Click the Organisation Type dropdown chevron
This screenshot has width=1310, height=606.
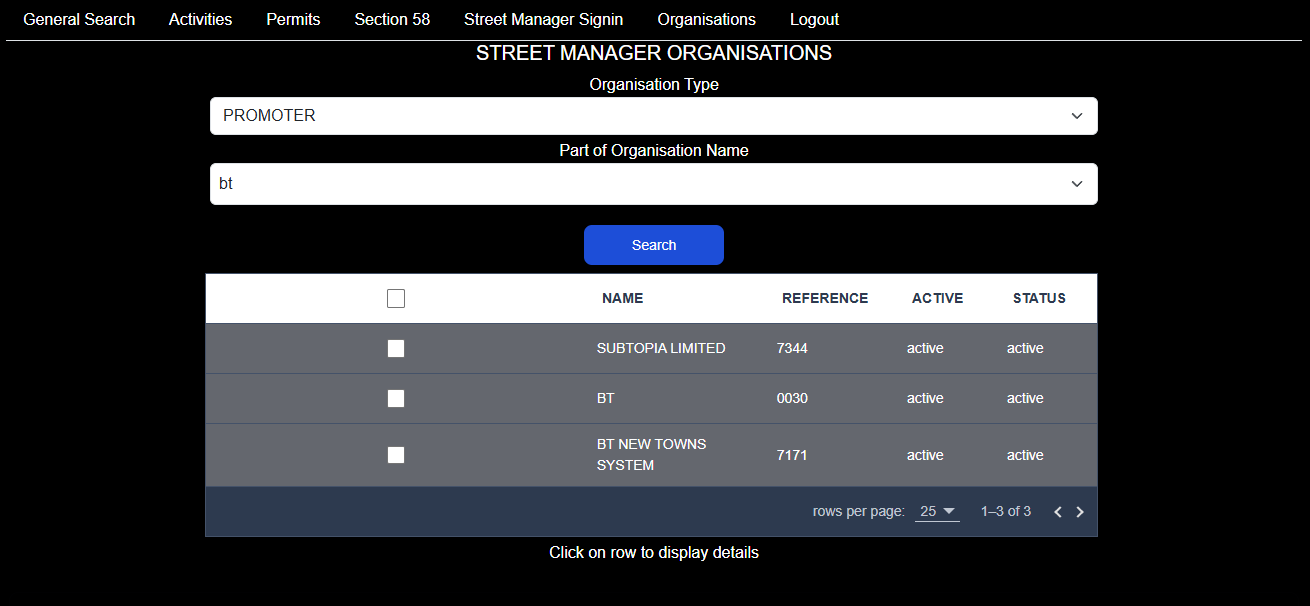pos(1077,115)
